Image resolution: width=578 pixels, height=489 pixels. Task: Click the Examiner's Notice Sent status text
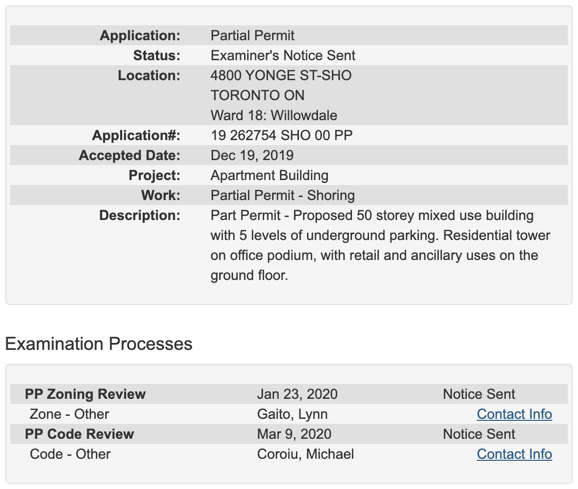click(283, 55)
